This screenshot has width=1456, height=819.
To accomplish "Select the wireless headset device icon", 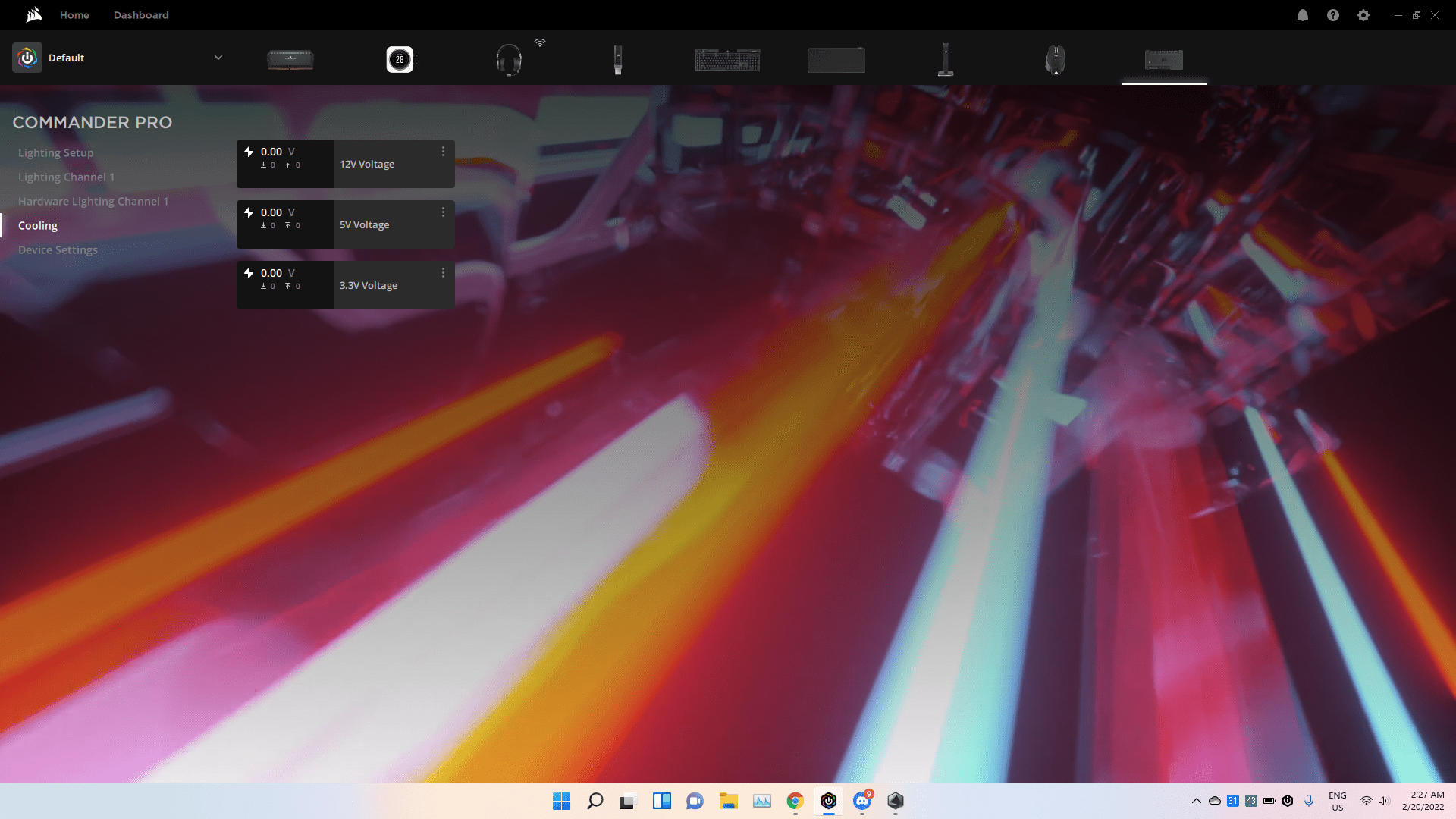I will coord(509,59).
